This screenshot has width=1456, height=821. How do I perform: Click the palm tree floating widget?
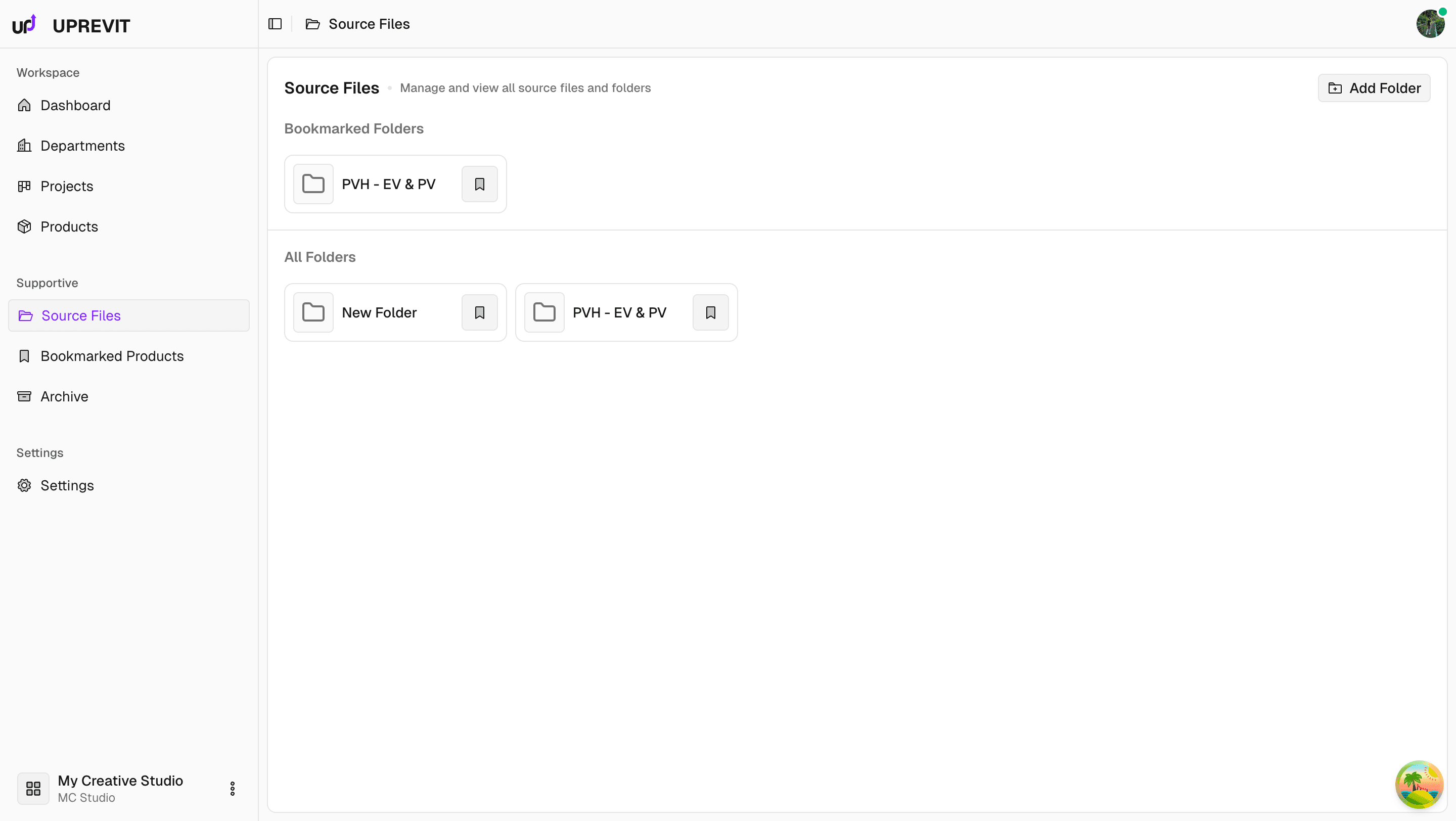[1419, 784]
